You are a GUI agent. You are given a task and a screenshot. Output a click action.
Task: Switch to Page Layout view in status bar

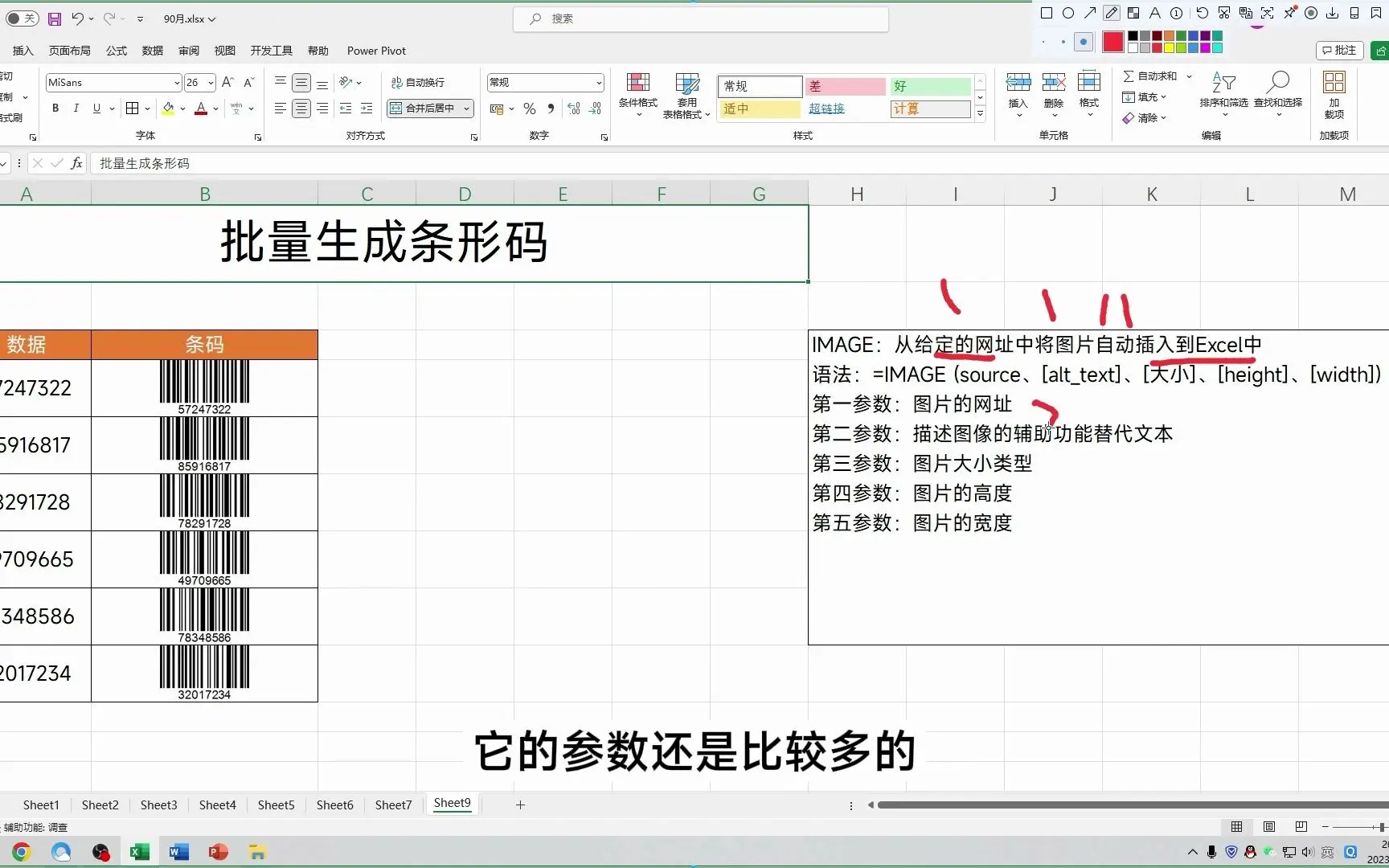(1269, 827)
